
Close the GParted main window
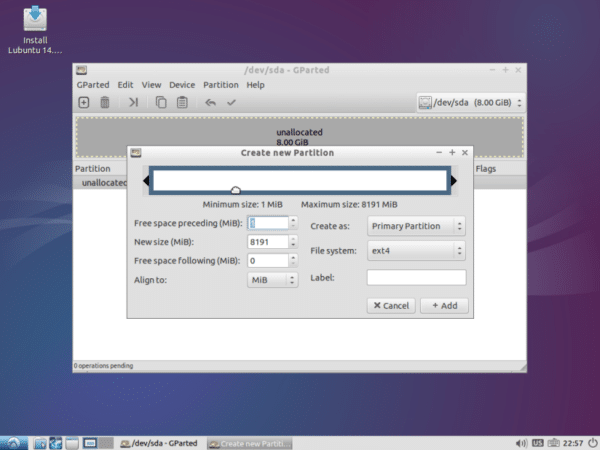coord(518,70)
